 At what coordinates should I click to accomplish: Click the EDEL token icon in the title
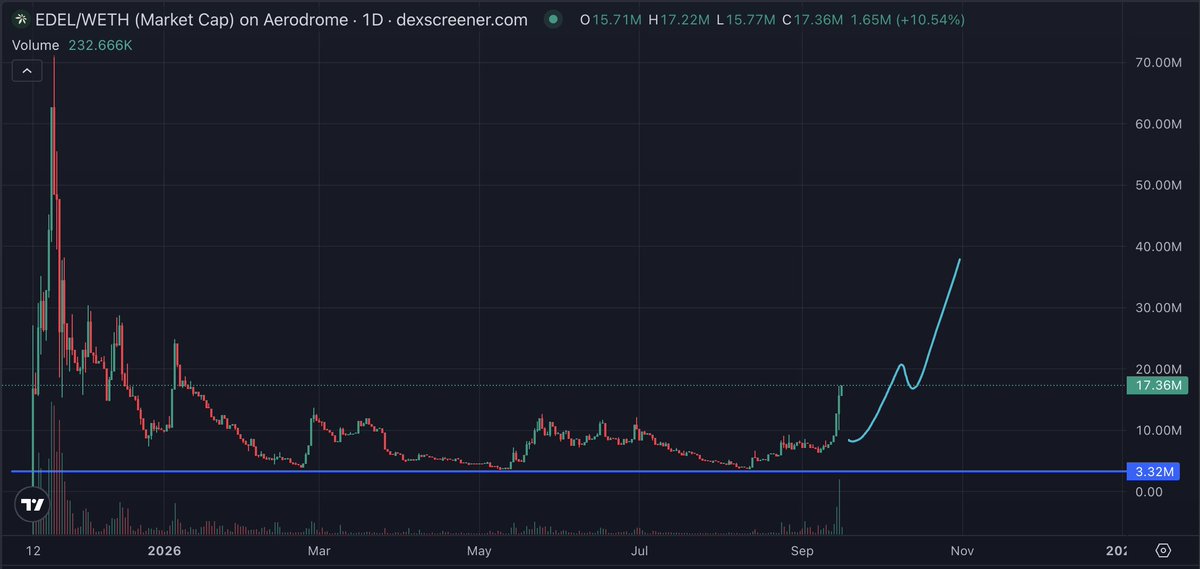click(20, 20)
